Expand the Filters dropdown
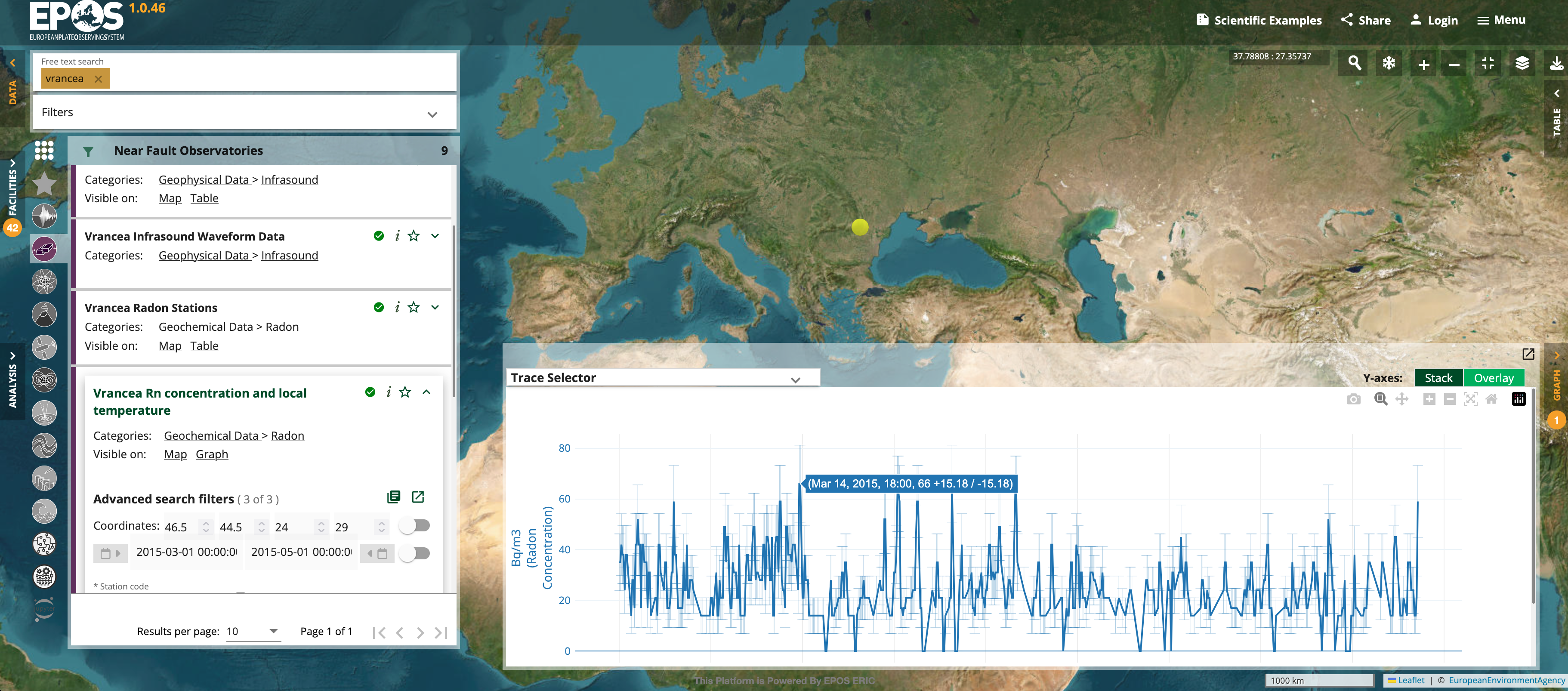Viewport: 1568px width, 691px height. (x=432, y=114)
